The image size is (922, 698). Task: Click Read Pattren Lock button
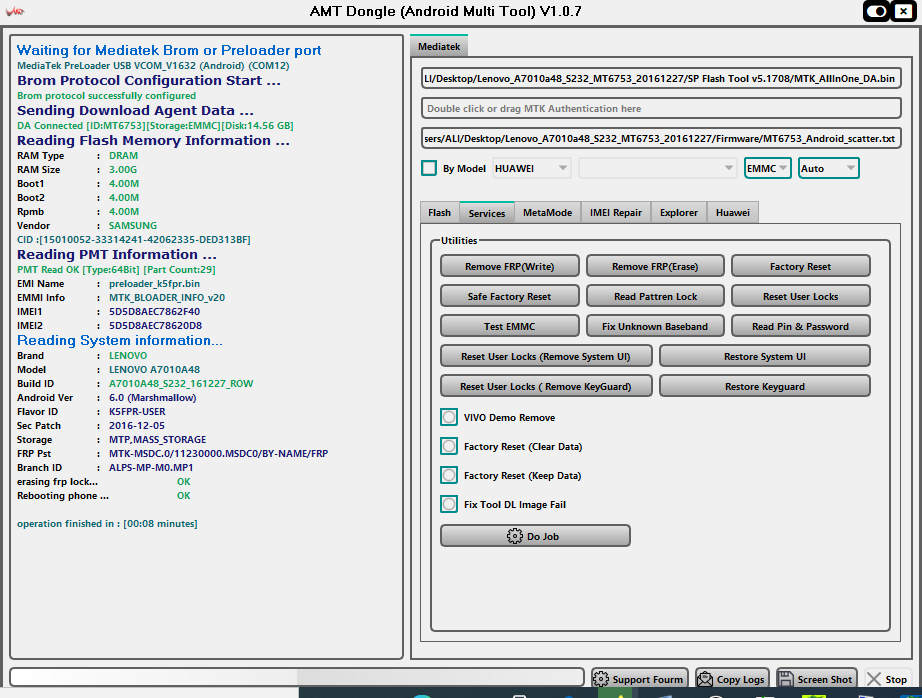(x=655, y=296)
